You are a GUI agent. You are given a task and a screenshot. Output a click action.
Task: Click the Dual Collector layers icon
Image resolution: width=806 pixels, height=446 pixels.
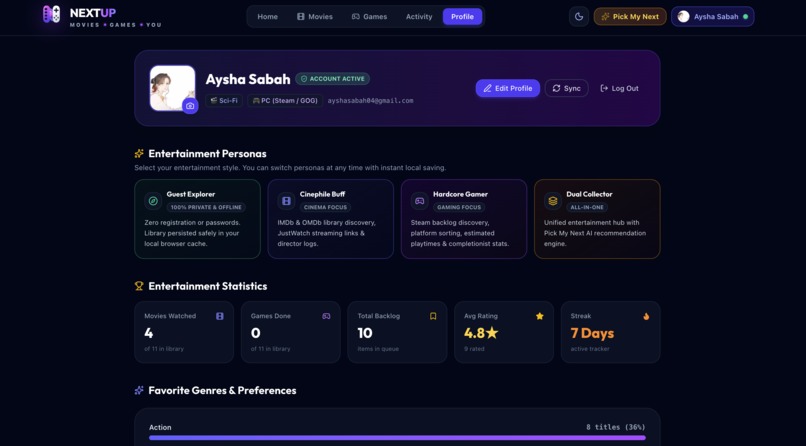pyautogui.click(x=553, y=201)
